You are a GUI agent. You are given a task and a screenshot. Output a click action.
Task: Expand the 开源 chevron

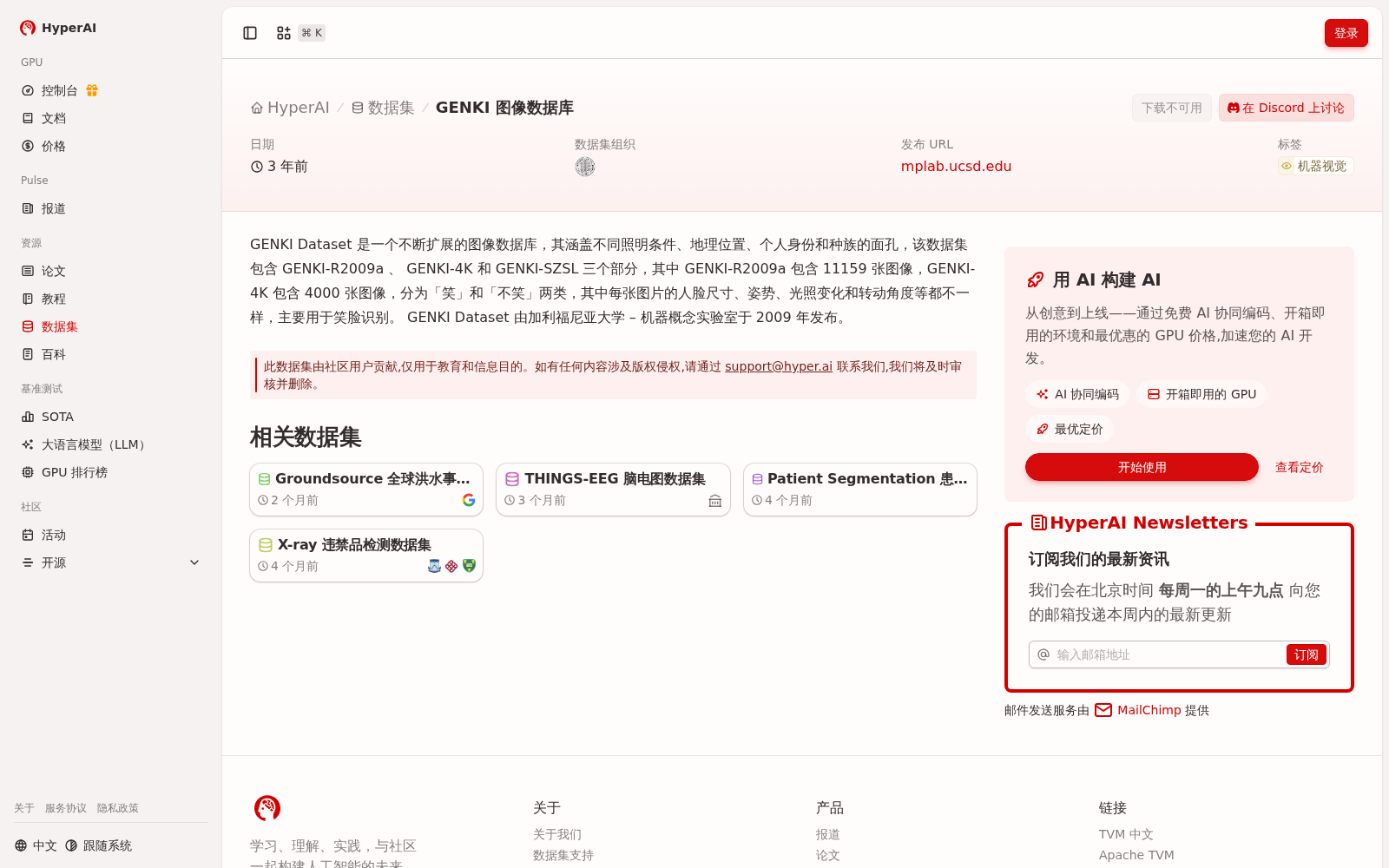point(194,562)
